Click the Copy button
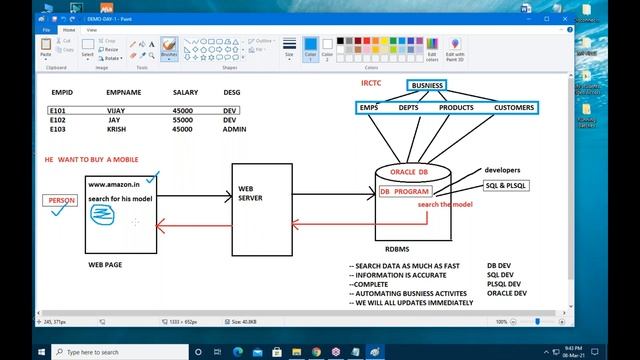 coord(65,50)
